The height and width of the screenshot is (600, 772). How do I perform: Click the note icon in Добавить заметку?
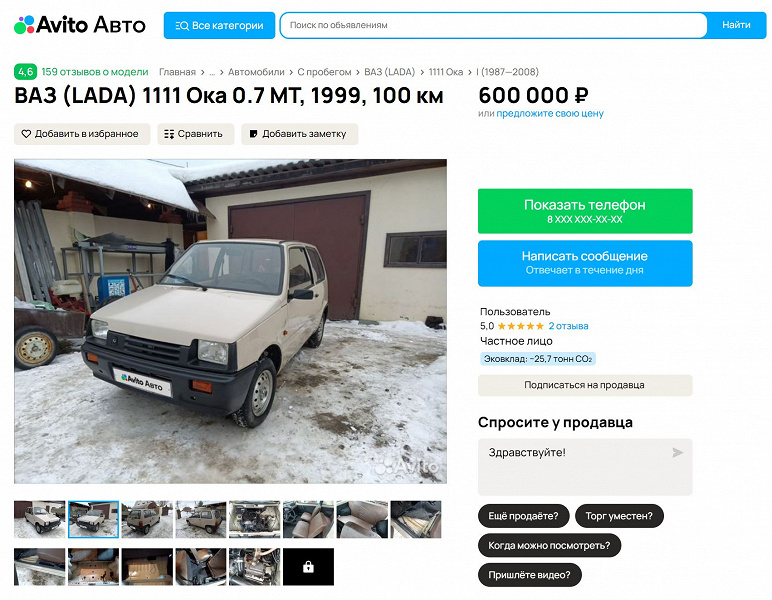pyautogui.click(x=254, y=134)
